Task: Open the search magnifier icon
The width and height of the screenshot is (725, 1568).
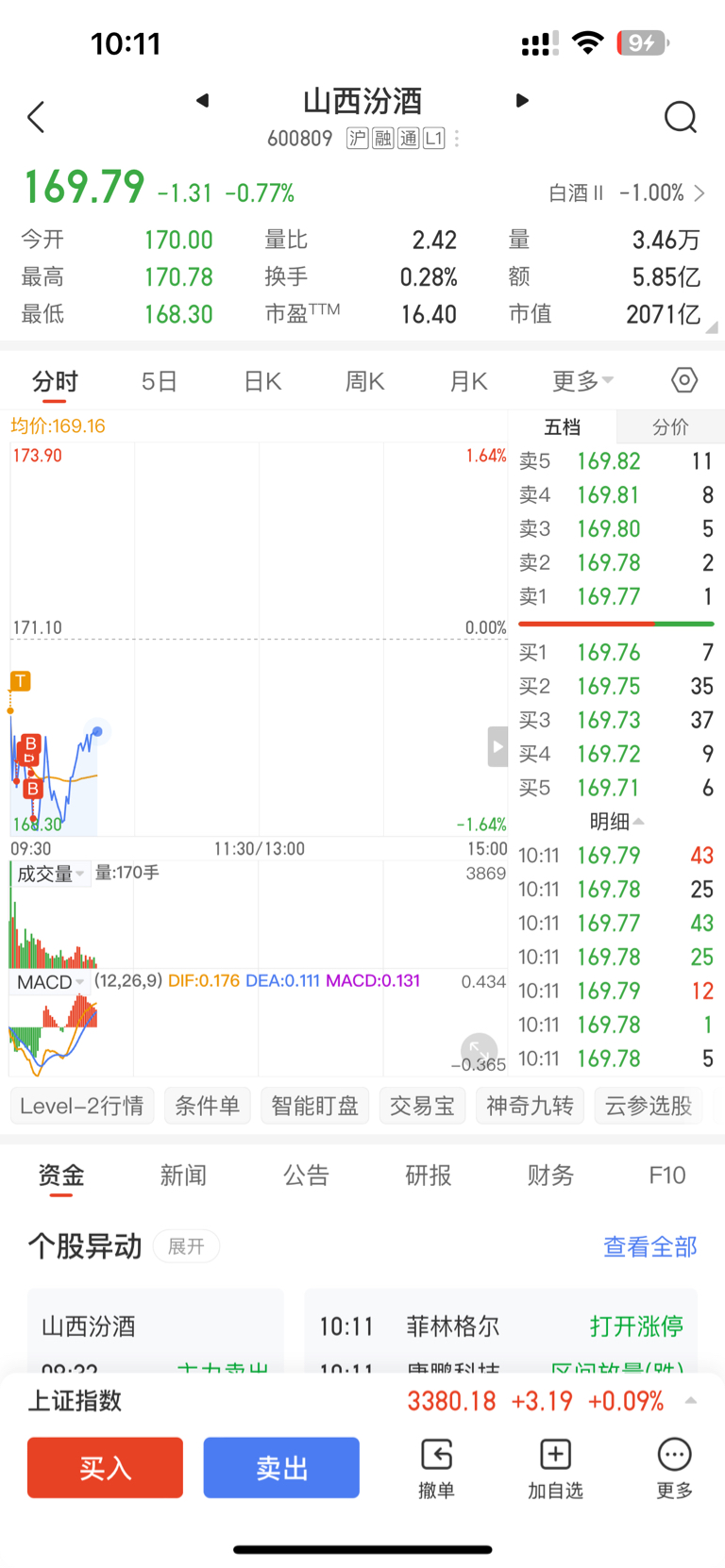Action: tap(681, 118)
